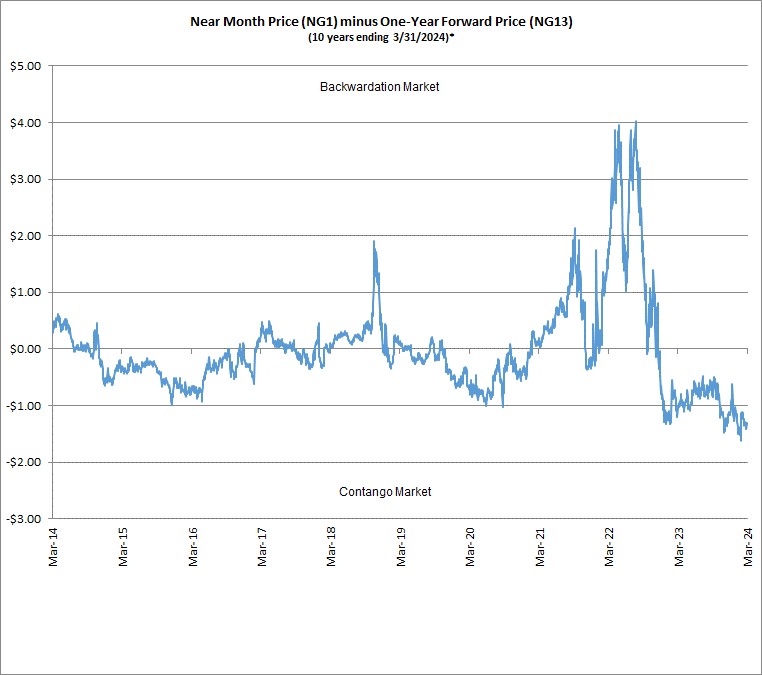Click the -$1.00 y-axis label
This screenshot has width=762, height=675.
coord(24,406)
